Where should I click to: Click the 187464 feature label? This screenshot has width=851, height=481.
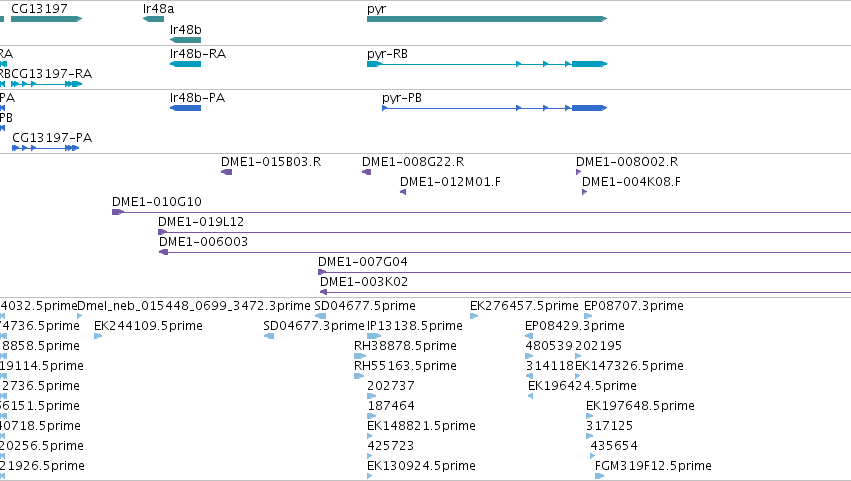click(391, 407)
